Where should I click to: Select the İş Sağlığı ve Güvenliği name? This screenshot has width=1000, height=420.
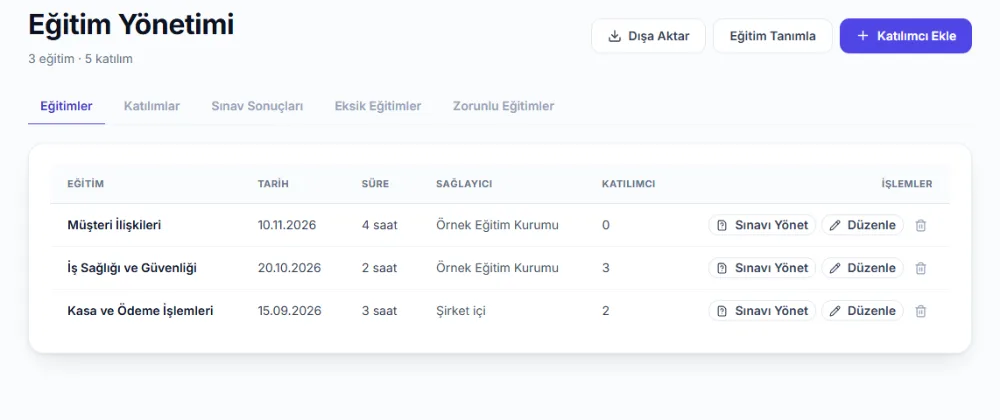coord(132,268)
